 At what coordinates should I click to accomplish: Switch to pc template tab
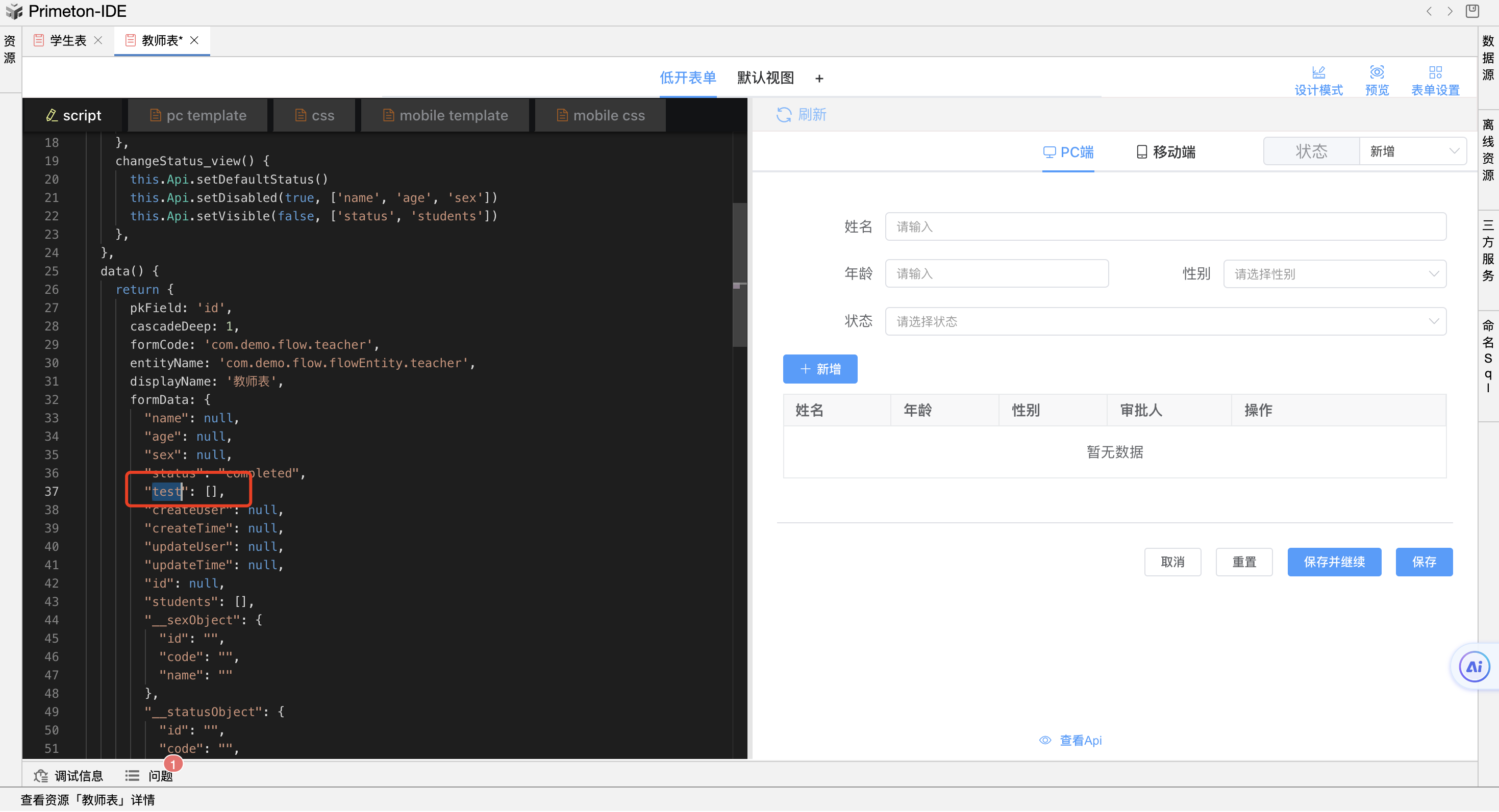click(198, 116)
